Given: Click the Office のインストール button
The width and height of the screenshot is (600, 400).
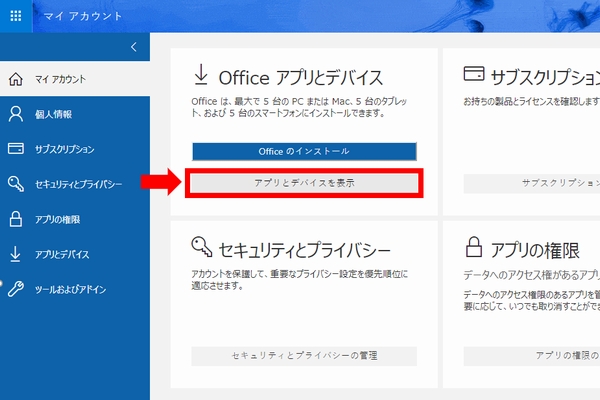Looking at the screenshot, I should coord(304,152).
